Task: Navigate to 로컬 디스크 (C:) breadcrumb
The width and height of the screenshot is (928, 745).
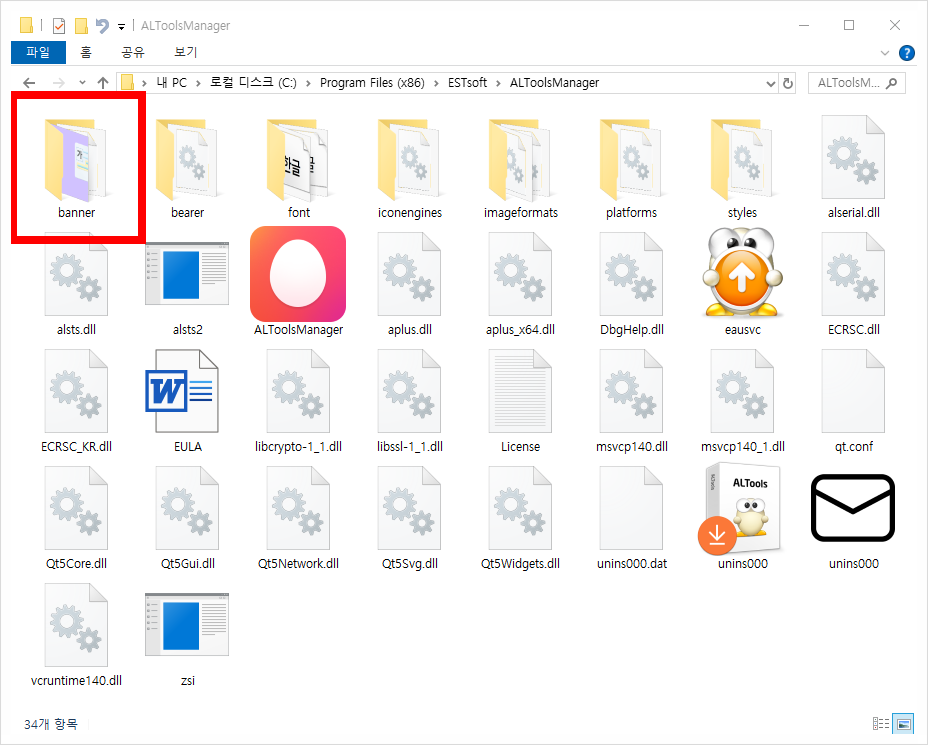Action: (x=253, y=83)
